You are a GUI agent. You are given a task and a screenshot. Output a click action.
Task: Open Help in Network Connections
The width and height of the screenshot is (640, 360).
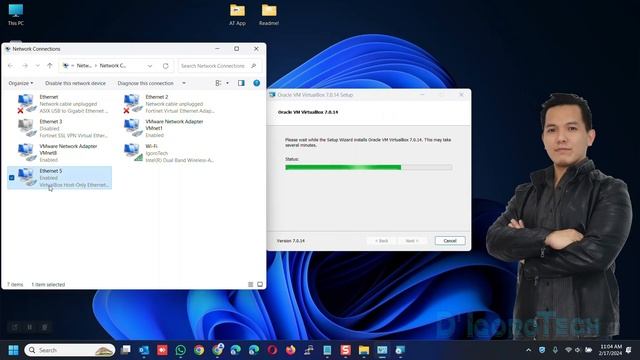(x=256, y=83)
